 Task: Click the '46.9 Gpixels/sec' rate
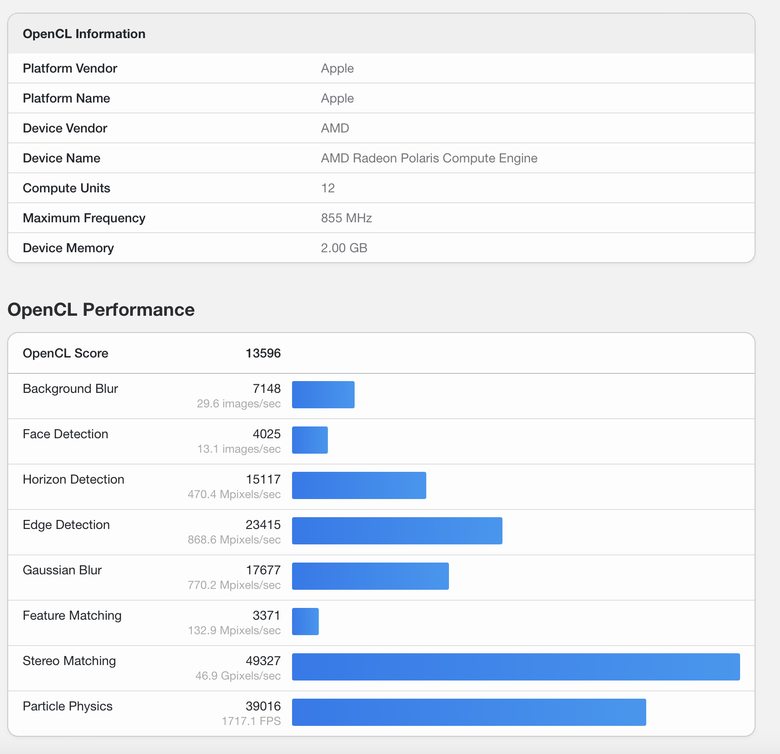coord(238,675)
